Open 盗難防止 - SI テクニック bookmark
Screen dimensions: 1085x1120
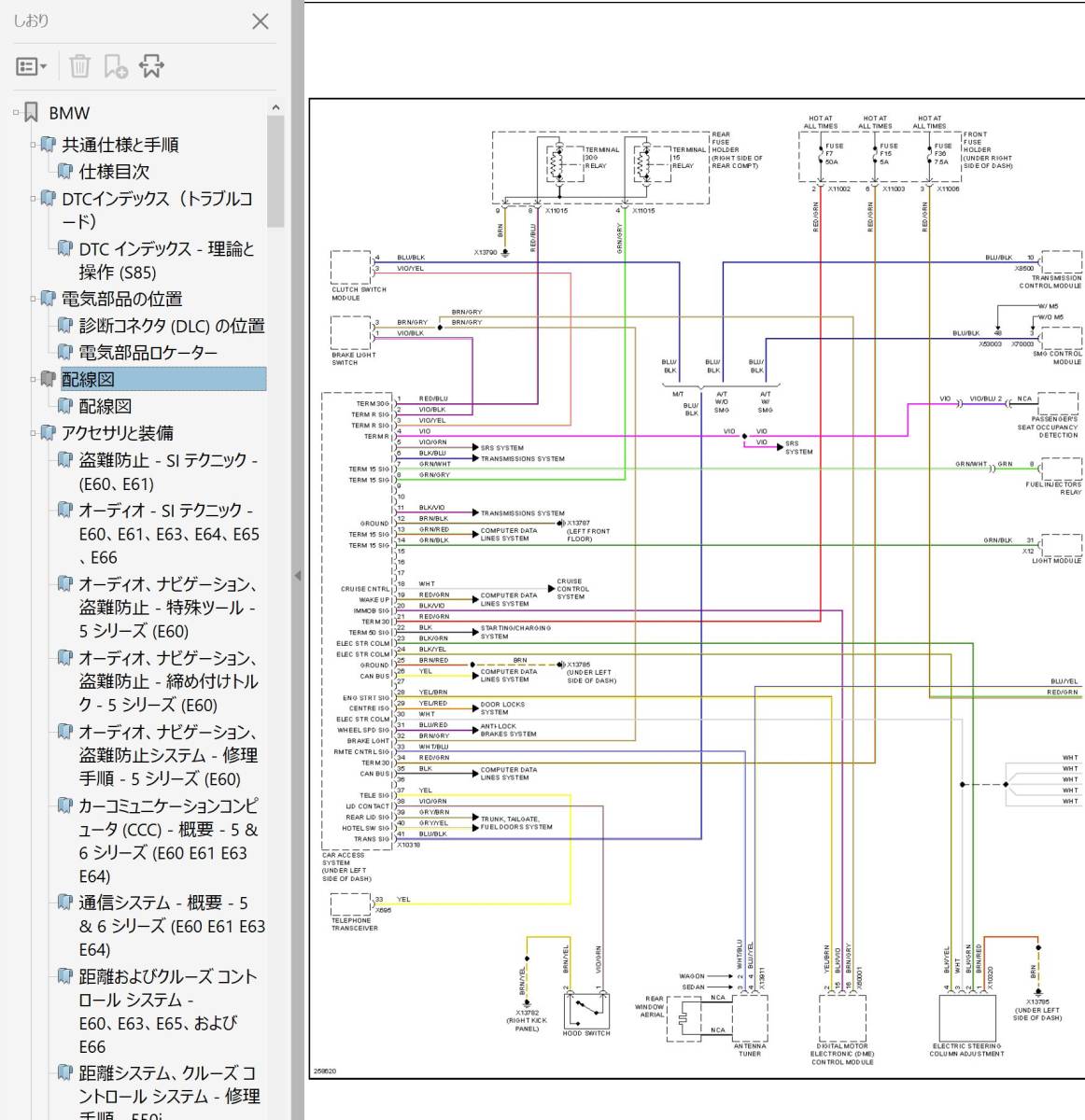point(168,472)
